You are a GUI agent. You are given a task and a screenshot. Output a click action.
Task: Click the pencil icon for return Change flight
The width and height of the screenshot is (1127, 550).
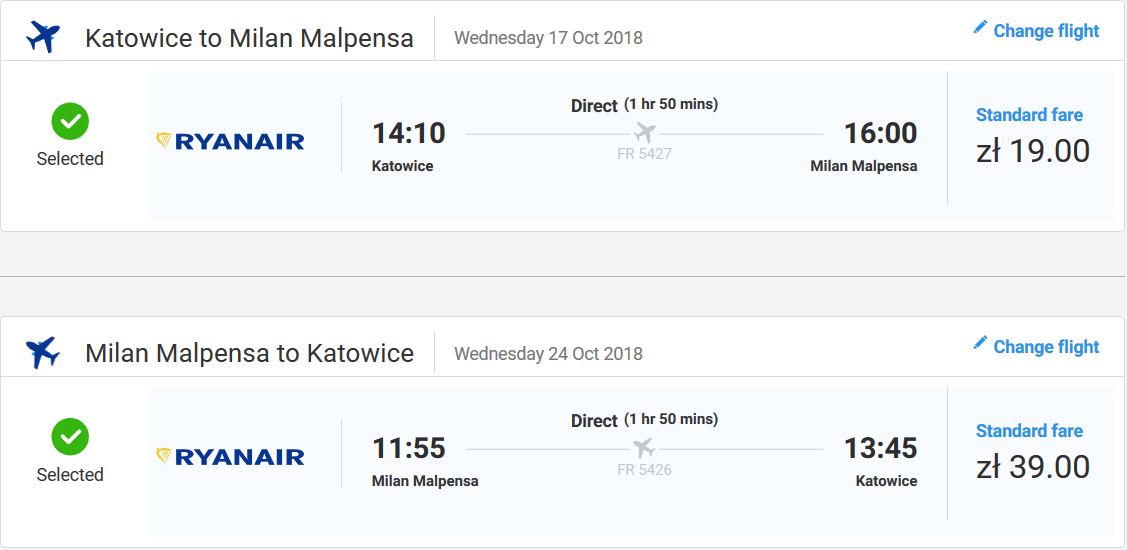[980, 343]
